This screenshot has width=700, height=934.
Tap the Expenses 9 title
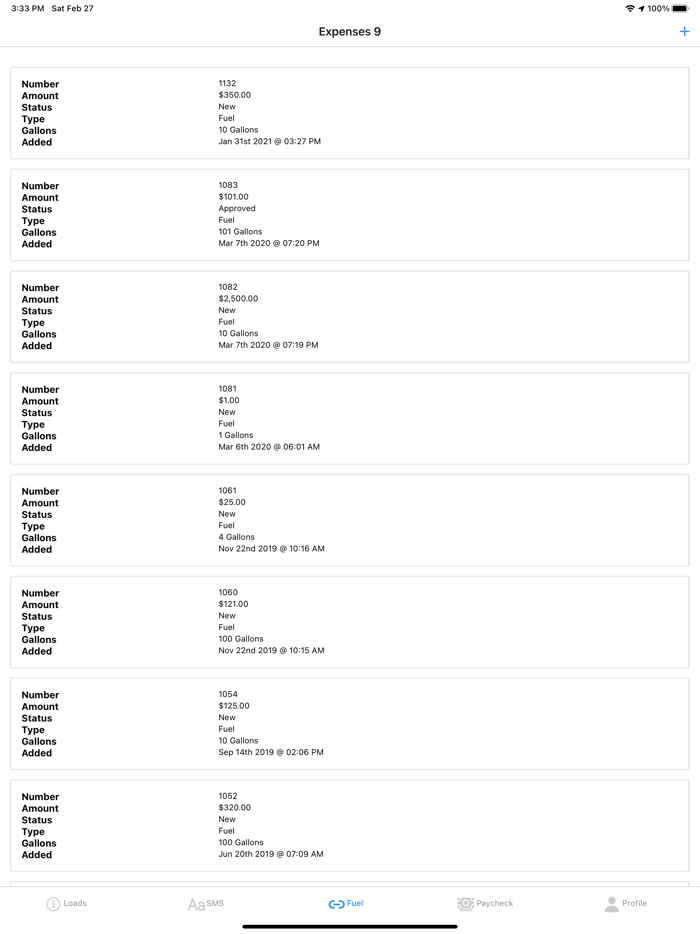pos(349,31)
